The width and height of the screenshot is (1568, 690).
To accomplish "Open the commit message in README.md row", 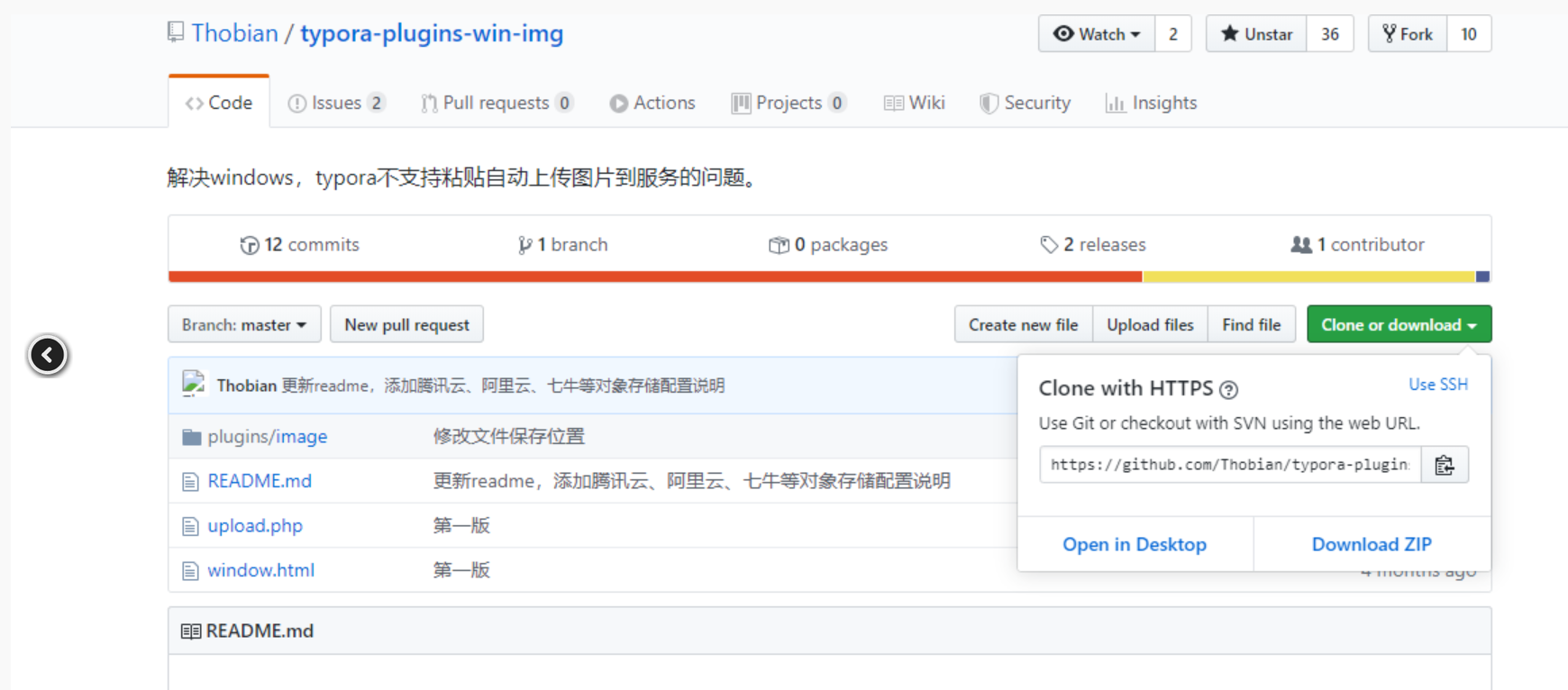I will pos(691,481).
